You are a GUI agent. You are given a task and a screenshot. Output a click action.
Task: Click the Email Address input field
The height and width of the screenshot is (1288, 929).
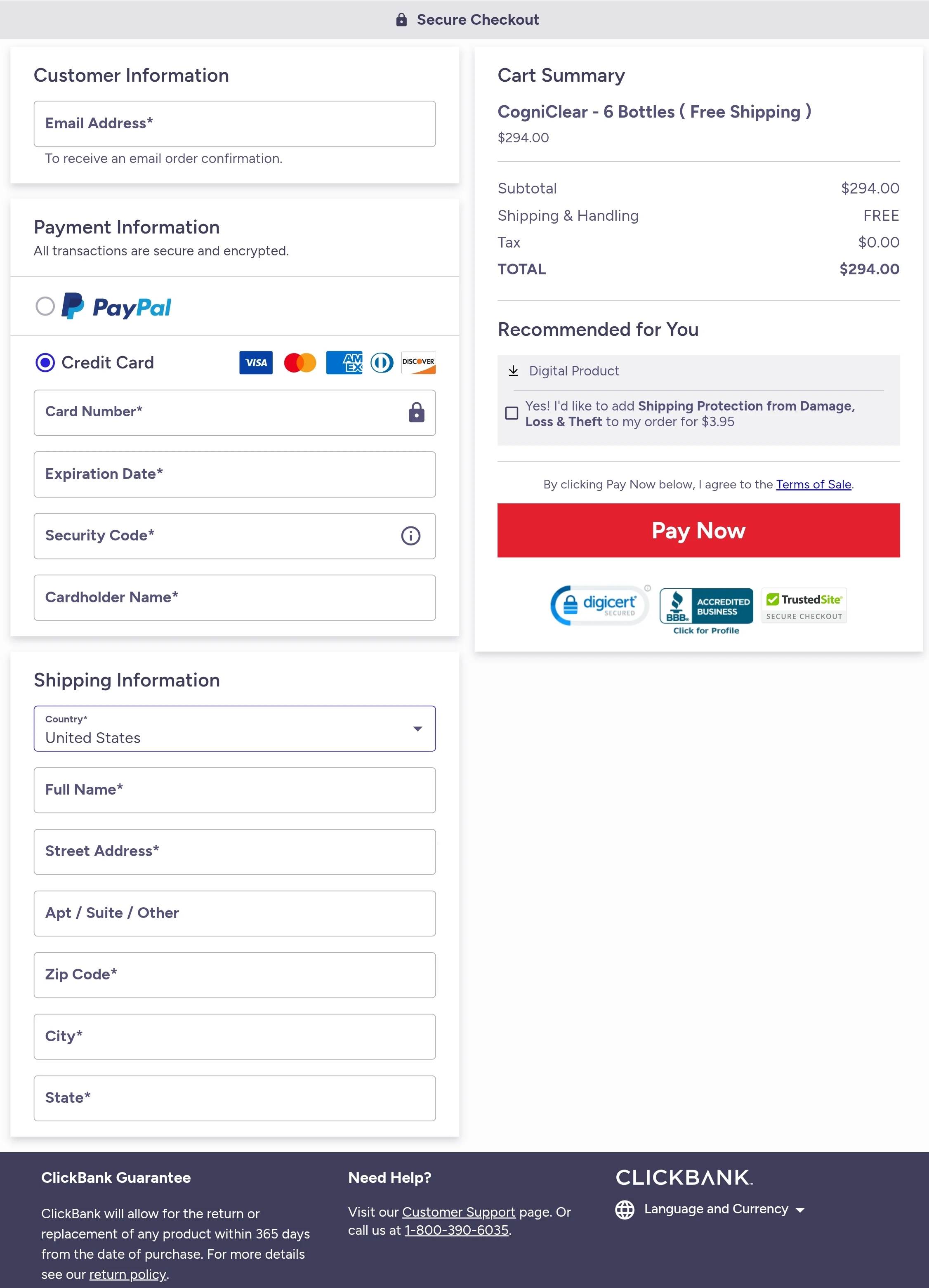coord(235,124)
